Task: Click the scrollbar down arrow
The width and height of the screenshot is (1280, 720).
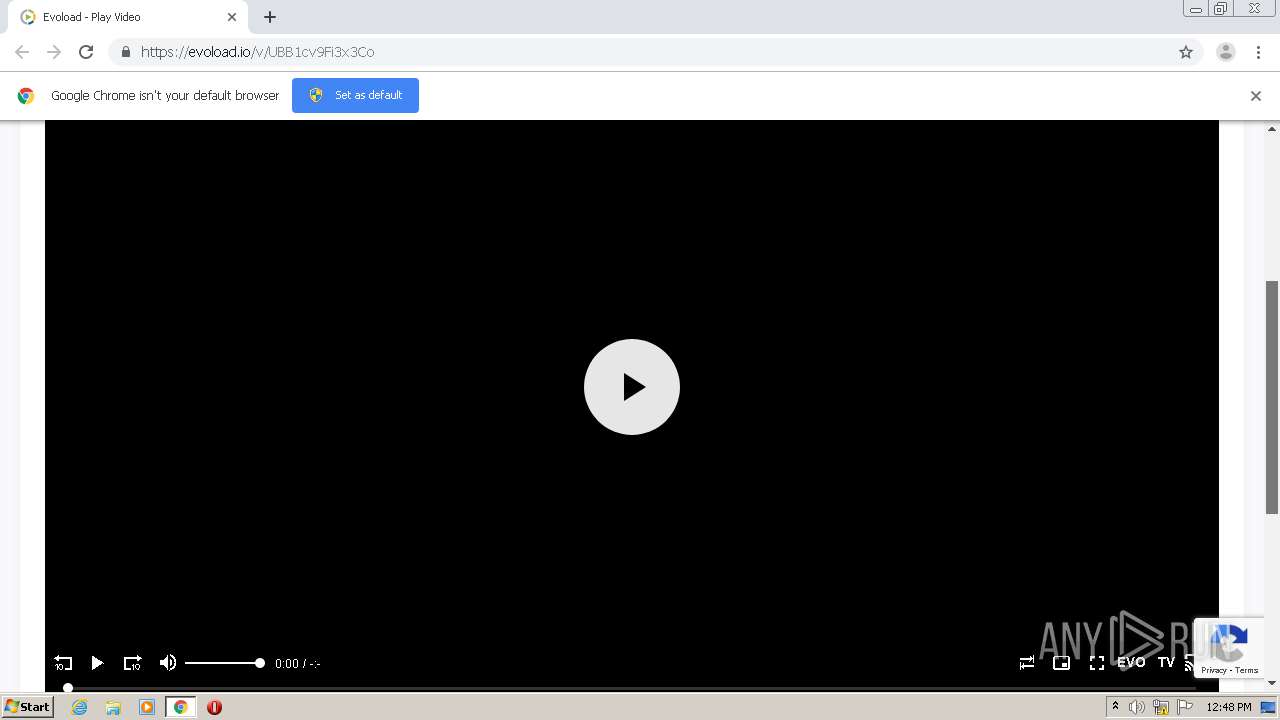Action: (x=1272, y=682)
